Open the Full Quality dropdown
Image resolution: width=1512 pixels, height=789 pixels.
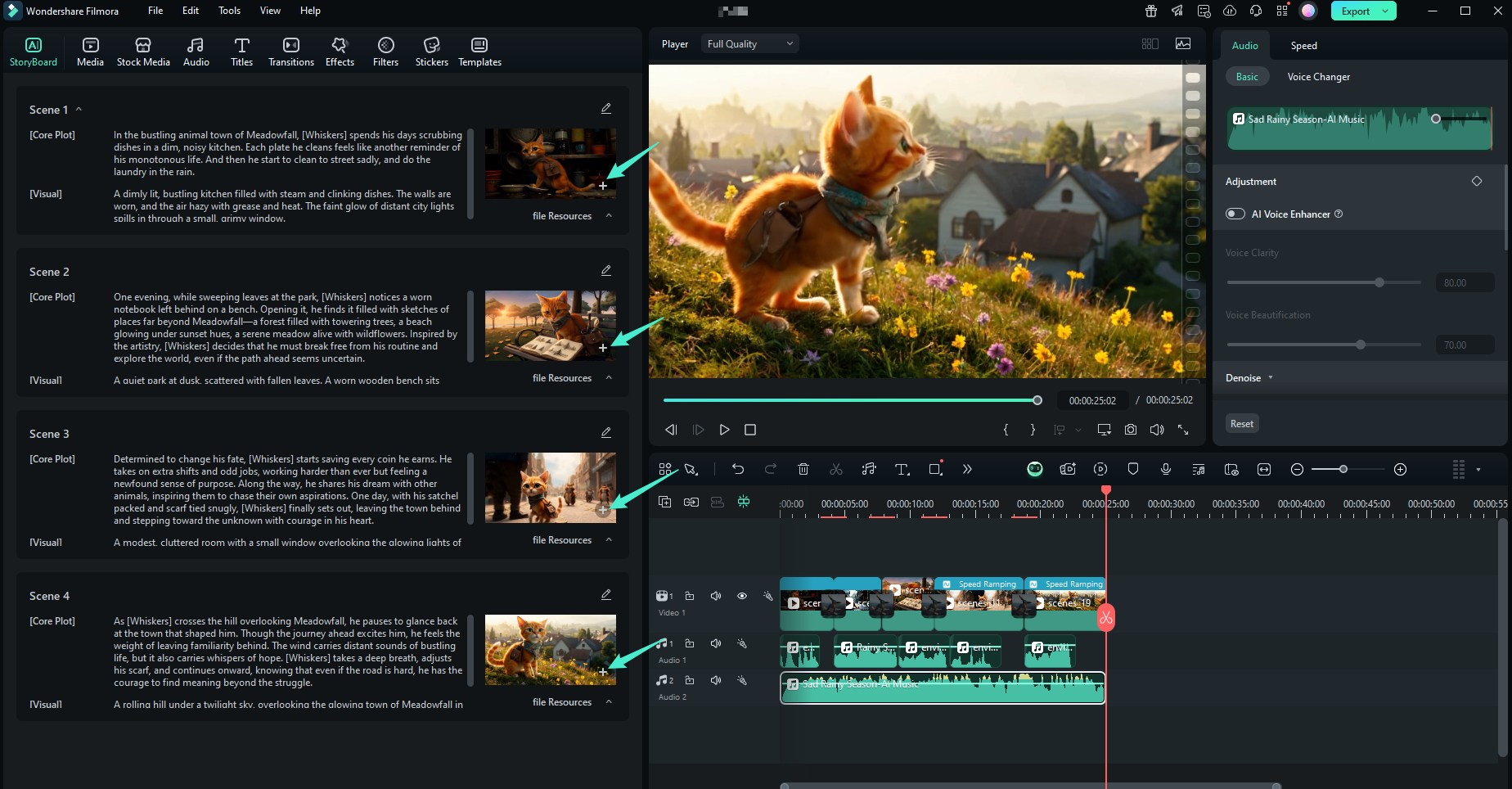[x=749, y=44]
